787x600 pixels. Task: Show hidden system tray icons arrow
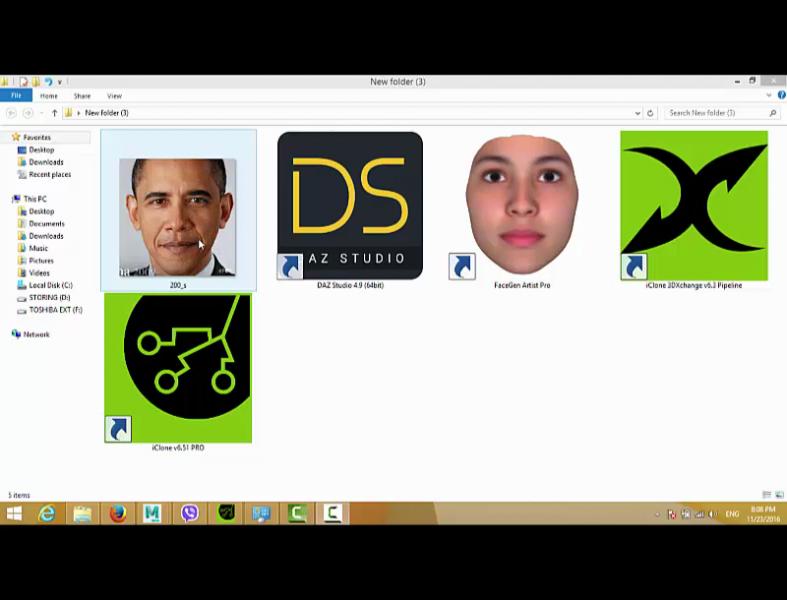click(x=657, y=514)
